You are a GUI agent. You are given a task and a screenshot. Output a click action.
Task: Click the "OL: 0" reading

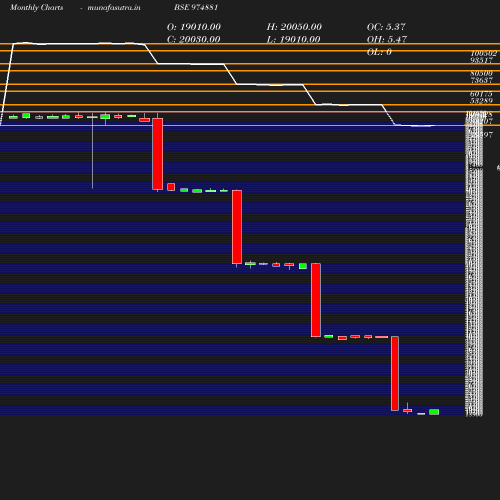click(379, 52)
